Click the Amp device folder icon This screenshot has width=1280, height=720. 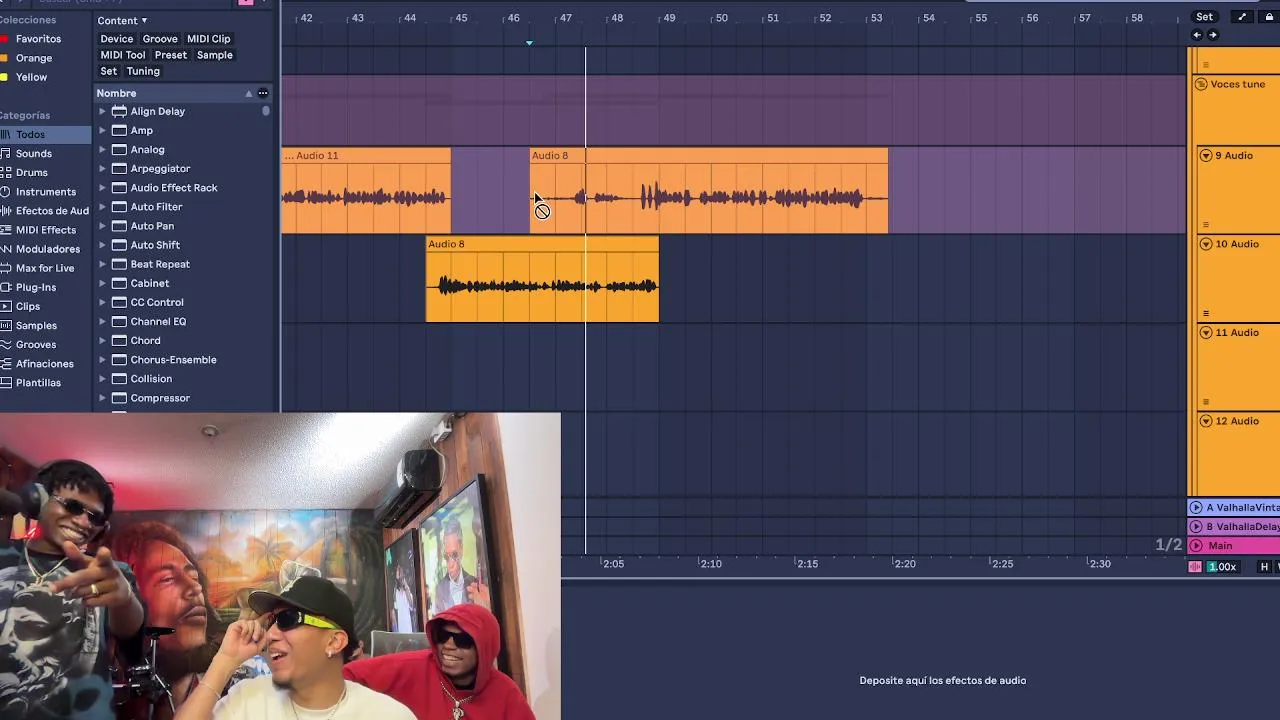tap(119, 130)
